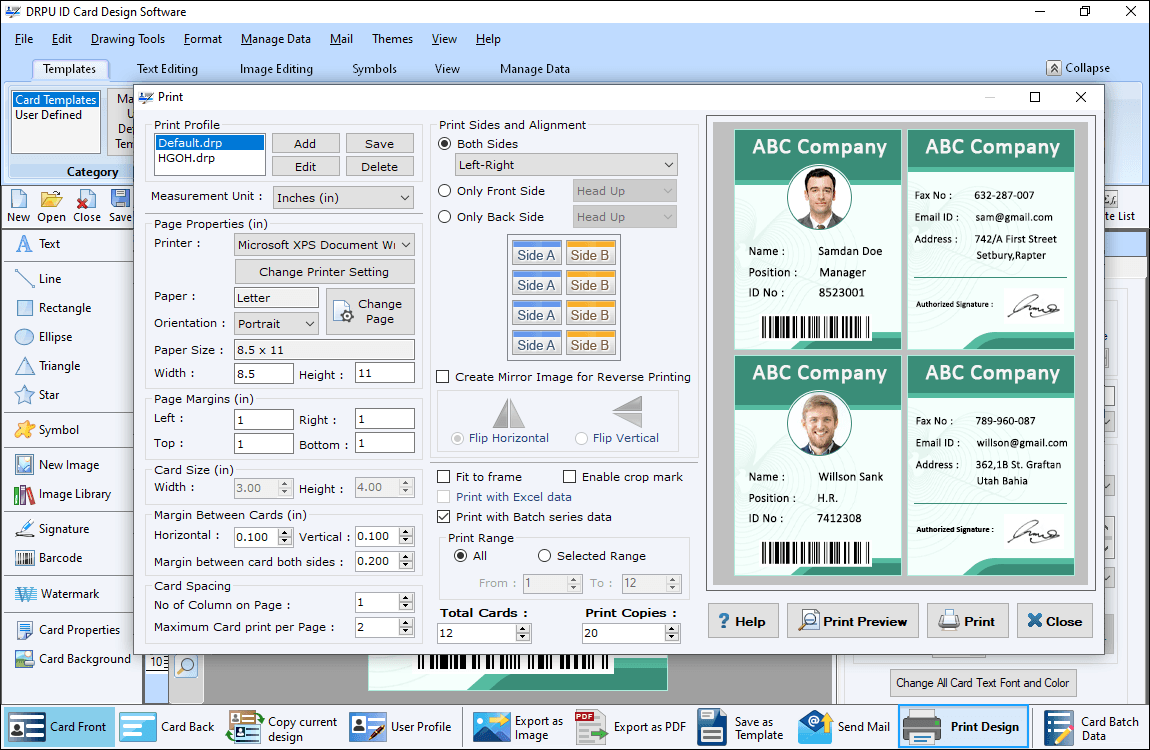1150x750 pixels.
Task: Click the New document toolbar icon
Action: click(18, 205)
